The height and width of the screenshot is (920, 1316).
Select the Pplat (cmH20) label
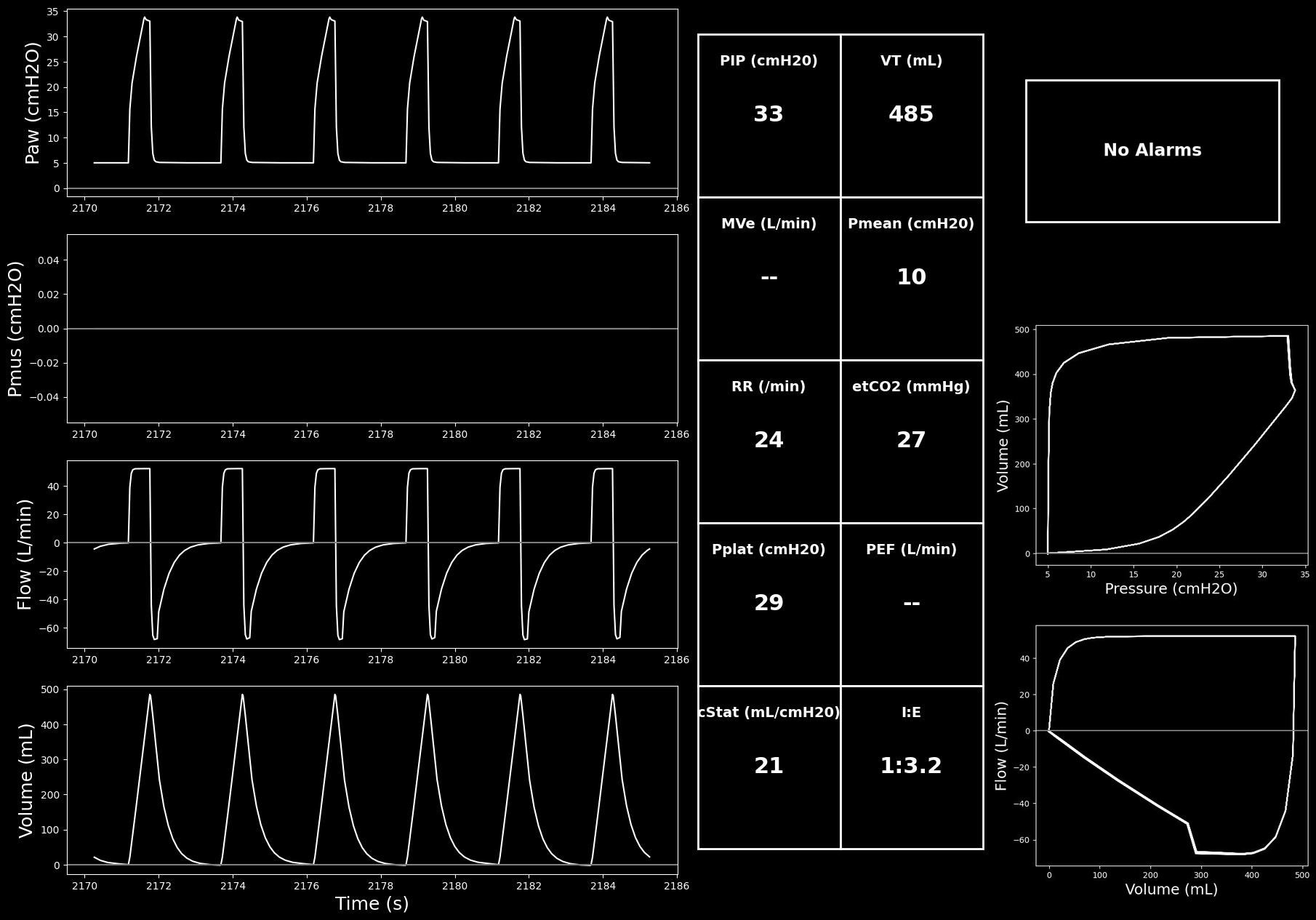[769, 550]
